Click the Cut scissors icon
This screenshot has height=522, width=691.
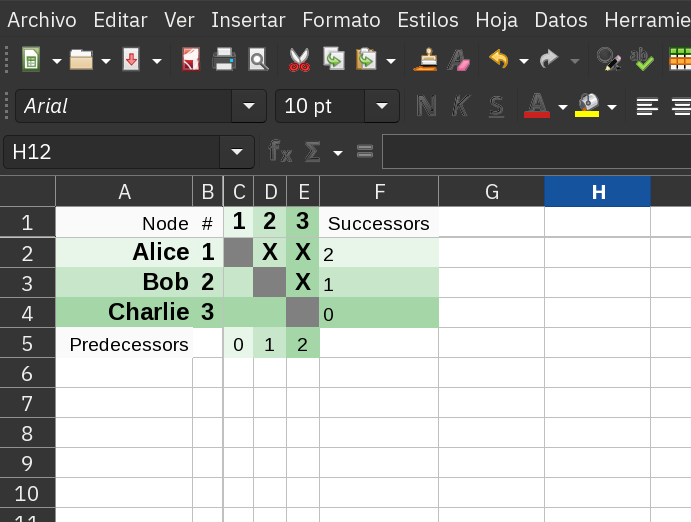click(x=299, y=60)
